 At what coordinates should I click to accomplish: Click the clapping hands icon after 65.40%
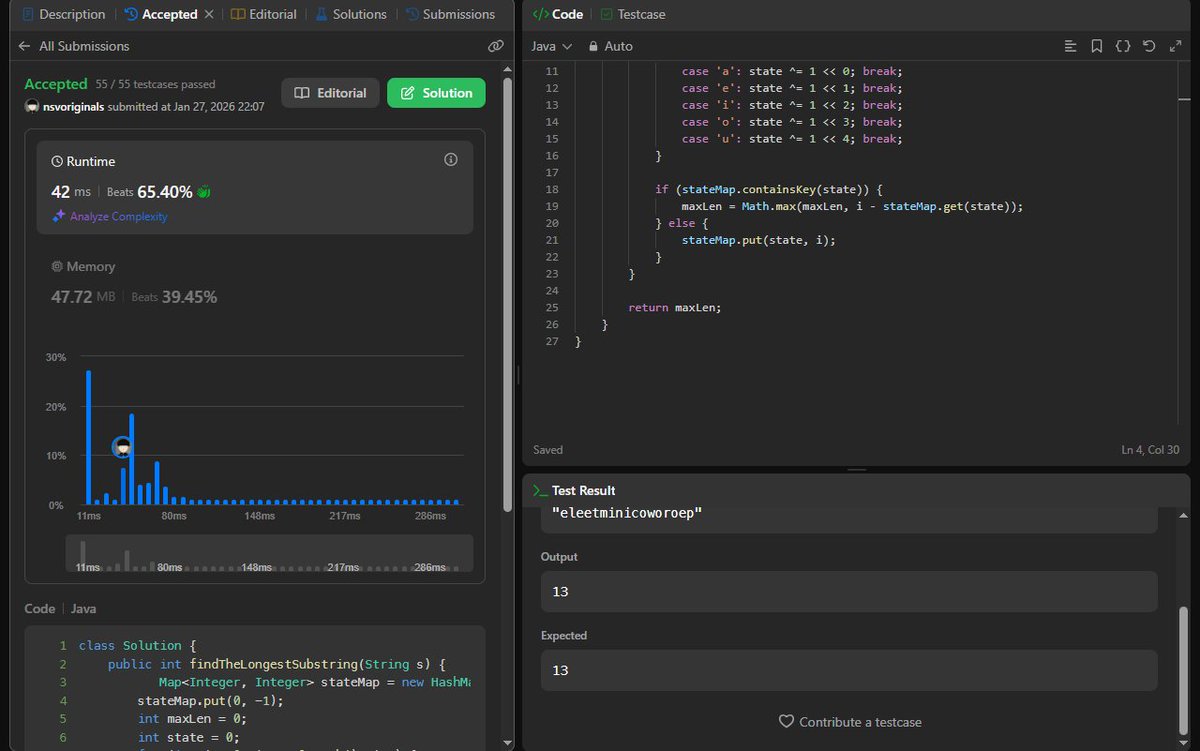[204, 191]
